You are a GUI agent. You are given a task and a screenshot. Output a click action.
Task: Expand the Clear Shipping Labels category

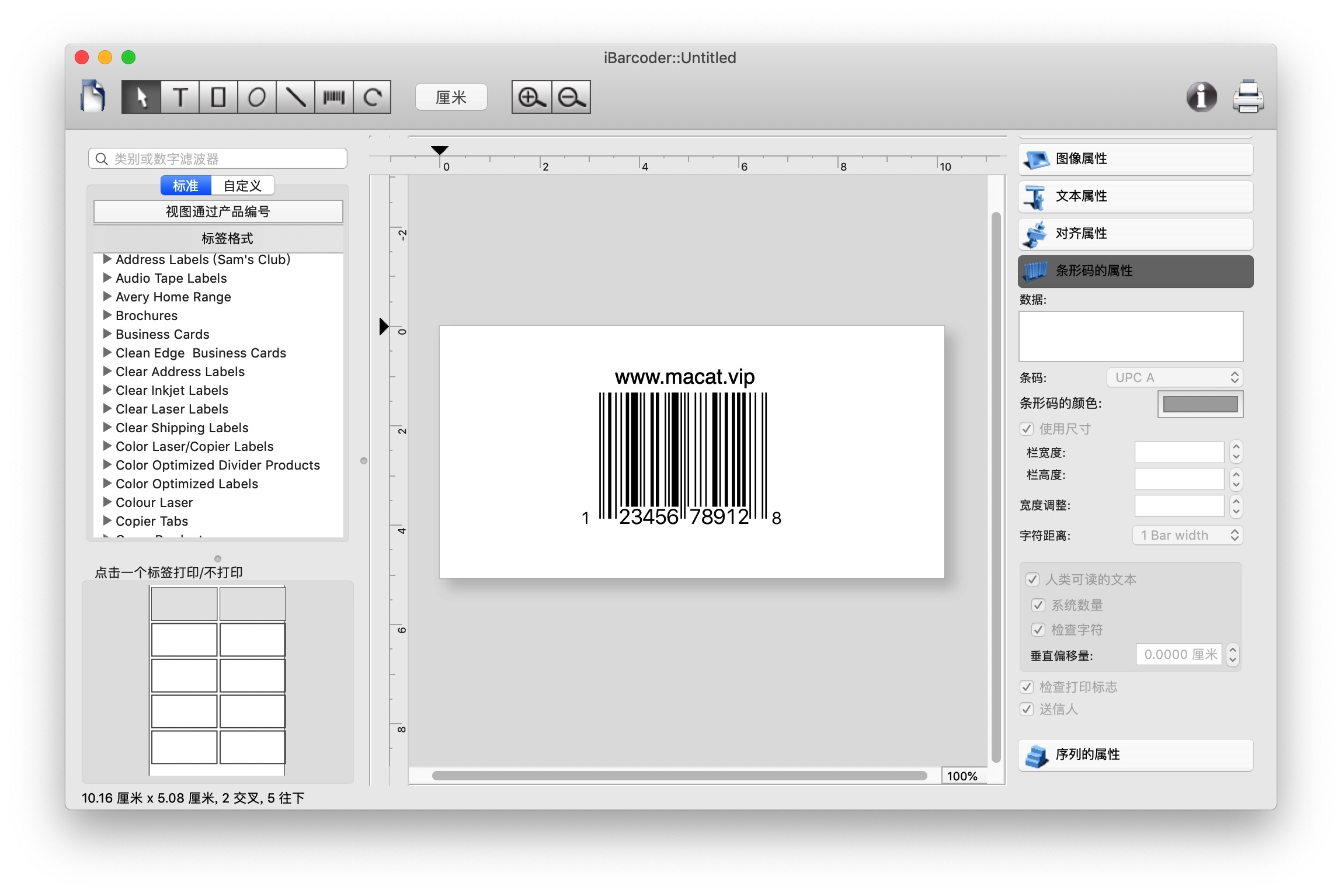coord(107,427)
